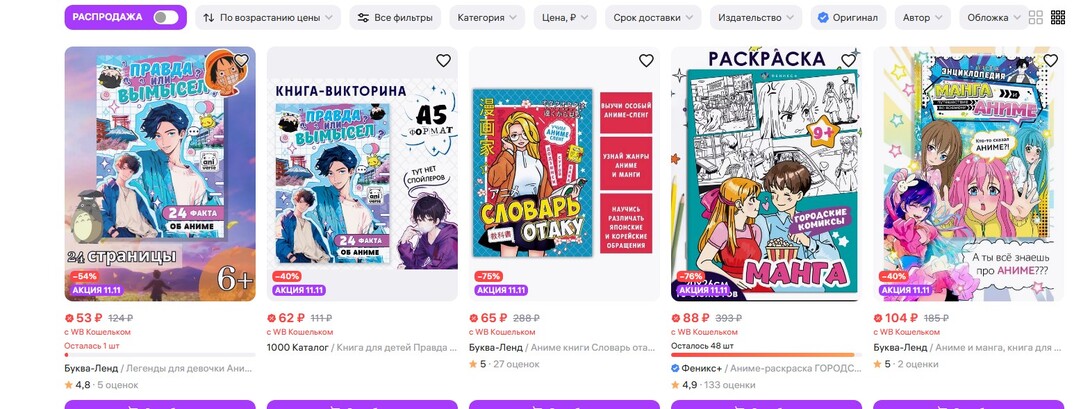Open the Издательство filter dropdown
Screen dimensions: 1090x409
[x=756, y=17]
